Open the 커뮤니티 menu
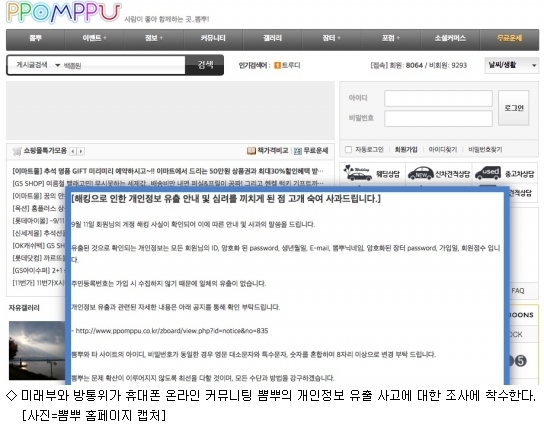Viewport: 544px width, 425px height. click(213, 38)
